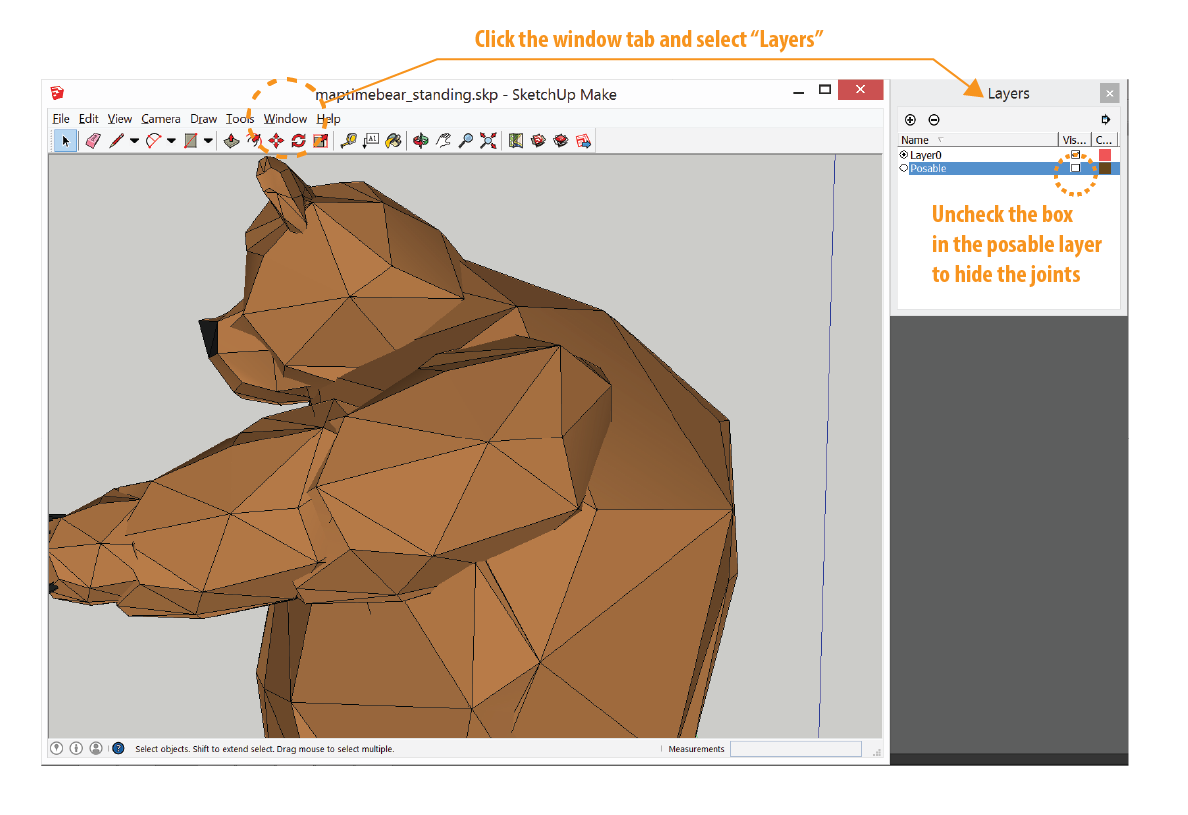The width and height of the screenshot is (1188, 815).
Task: Pick the Paint Bucket tool
Action: [x=393, y=141]
